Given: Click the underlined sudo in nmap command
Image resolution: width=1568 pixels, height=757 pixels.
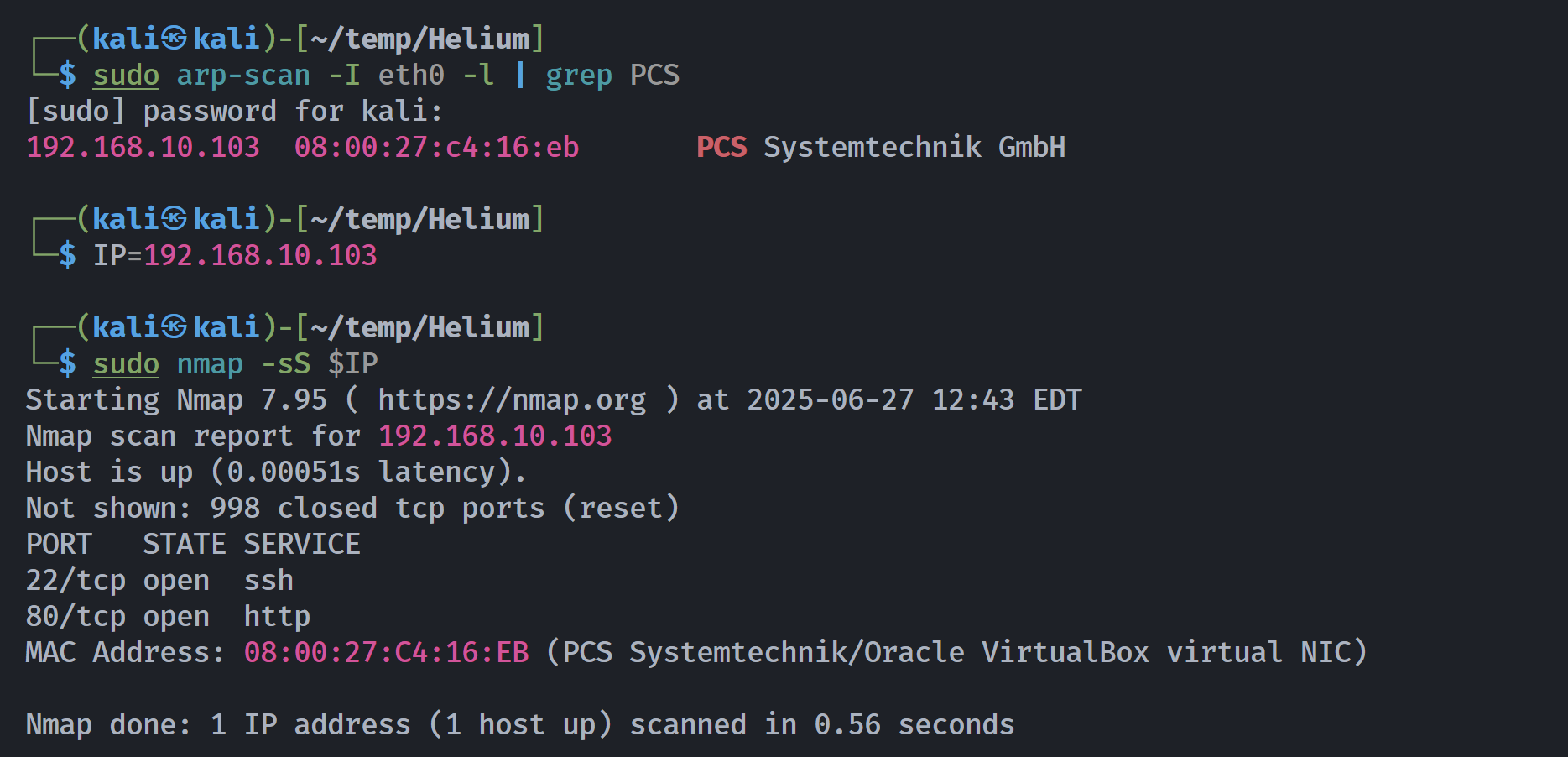Looking at the screenshot, I should coord(126,363).
